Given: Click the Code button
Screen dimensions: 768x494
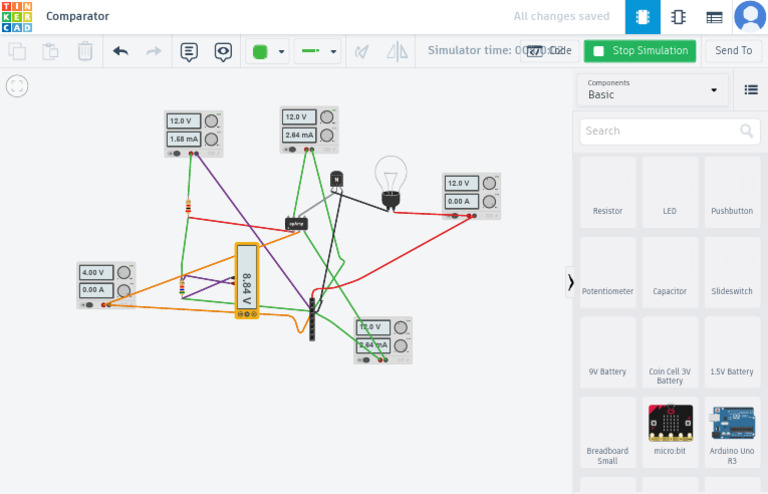Looking at the screenshot, I should tap(549, 50).
